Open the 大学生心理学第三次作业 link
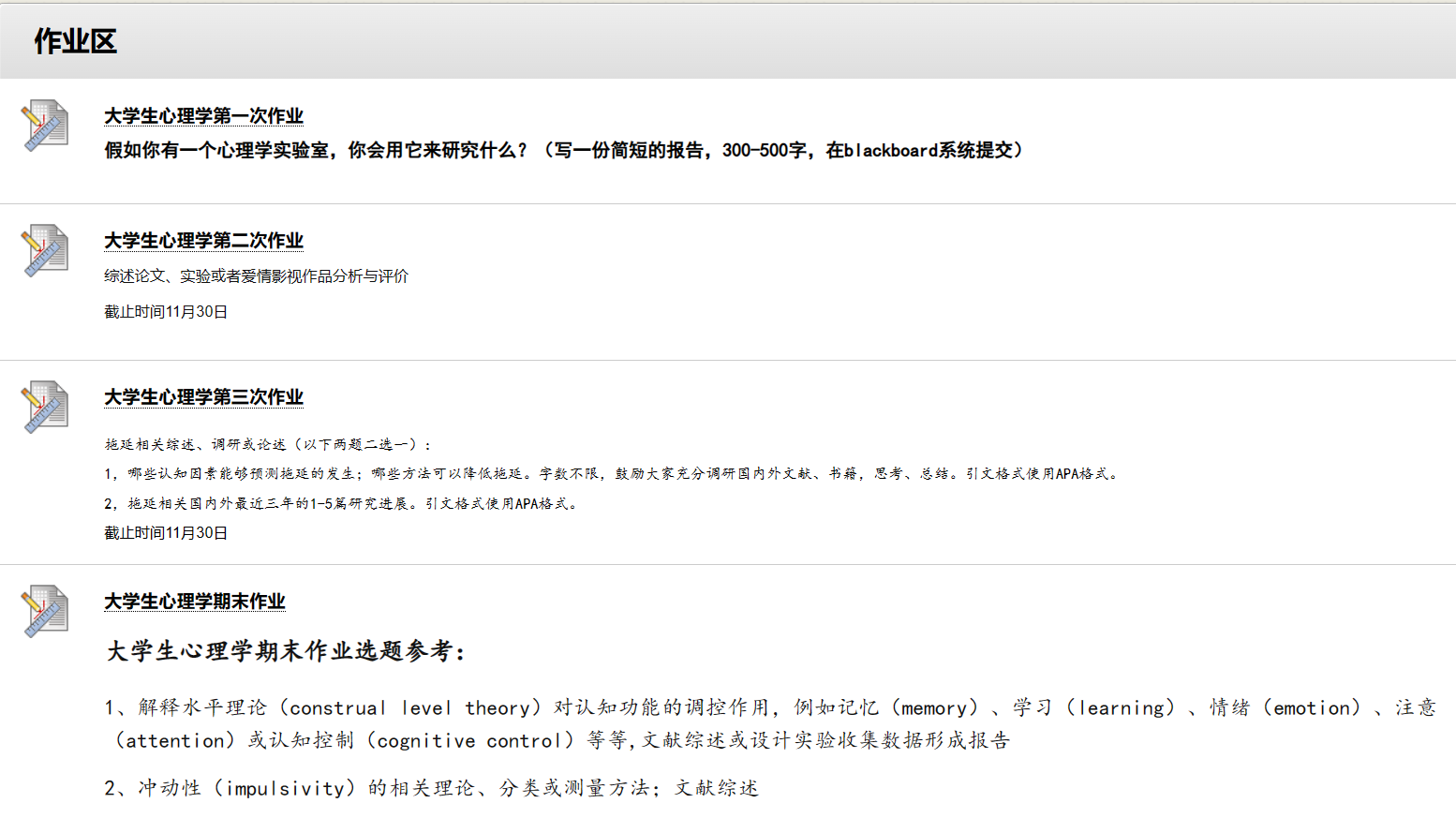 [x=203, y=397]
